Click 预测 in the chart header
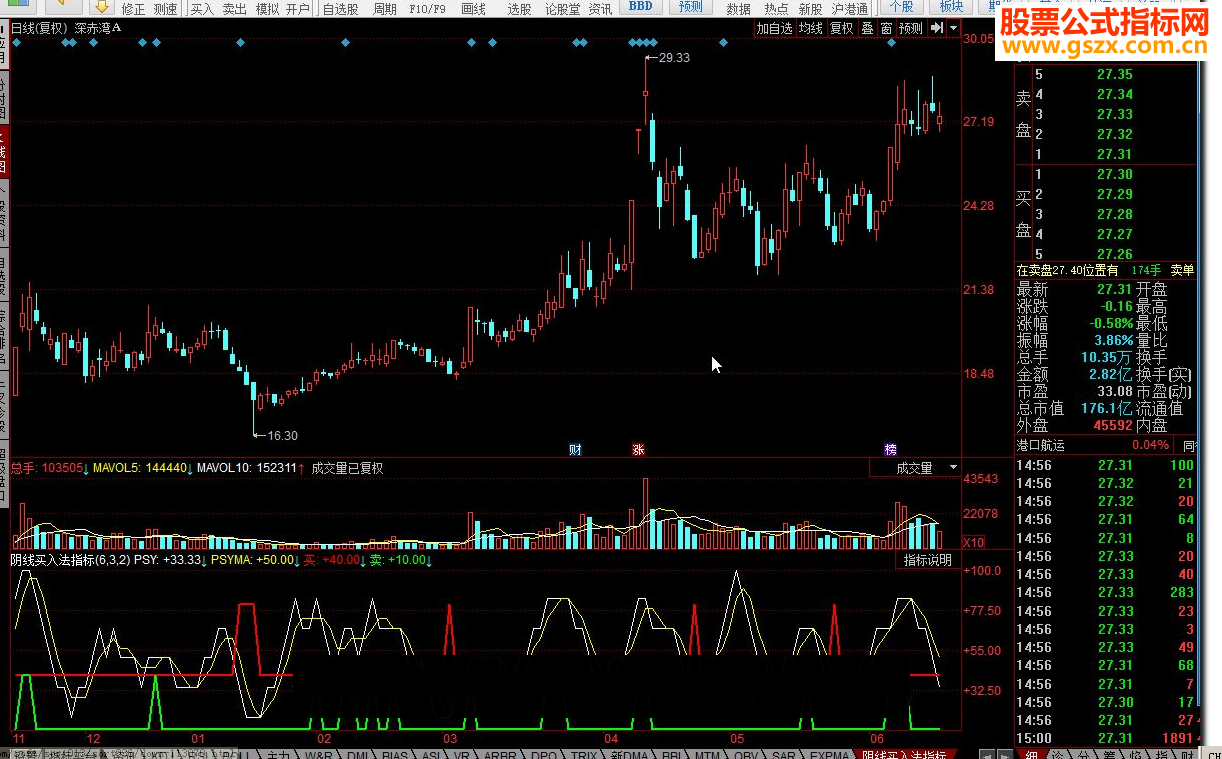The height and width of the screenshot is (759, 1222). click(910, 28)
